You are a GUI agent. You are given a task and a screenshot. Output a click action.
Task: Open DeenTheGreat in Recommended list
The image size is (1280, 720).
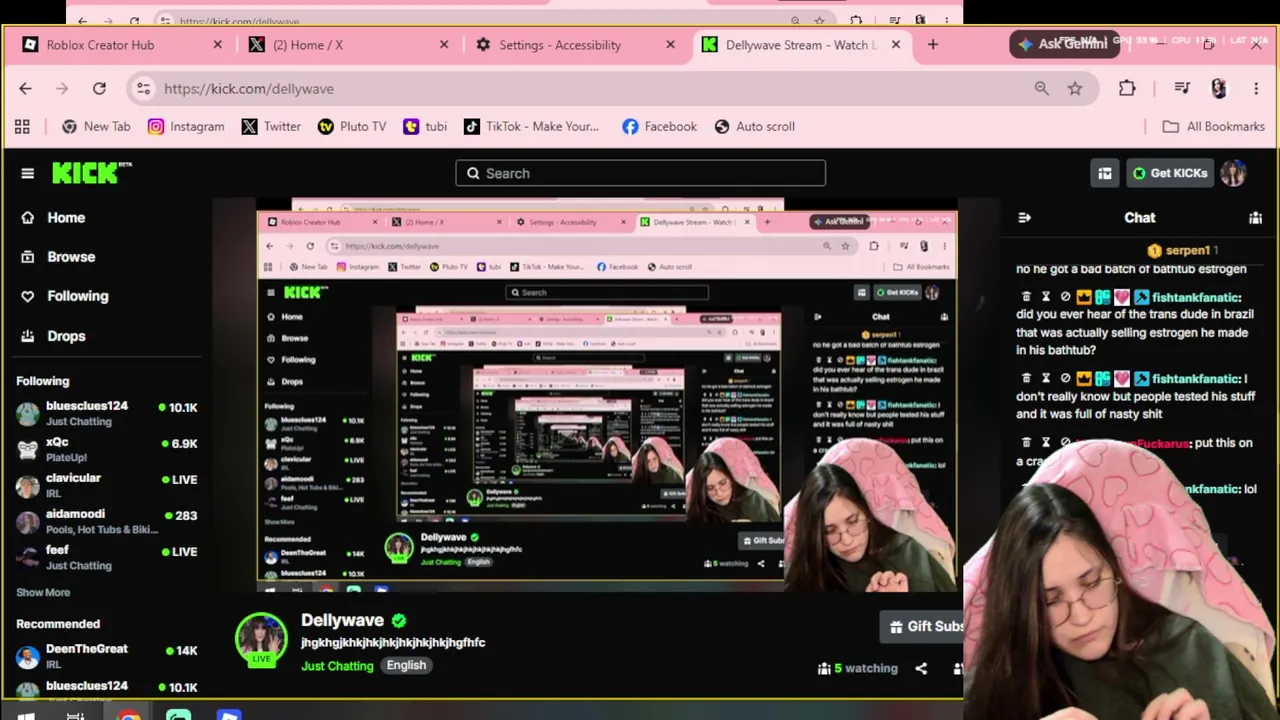[106, 656]
